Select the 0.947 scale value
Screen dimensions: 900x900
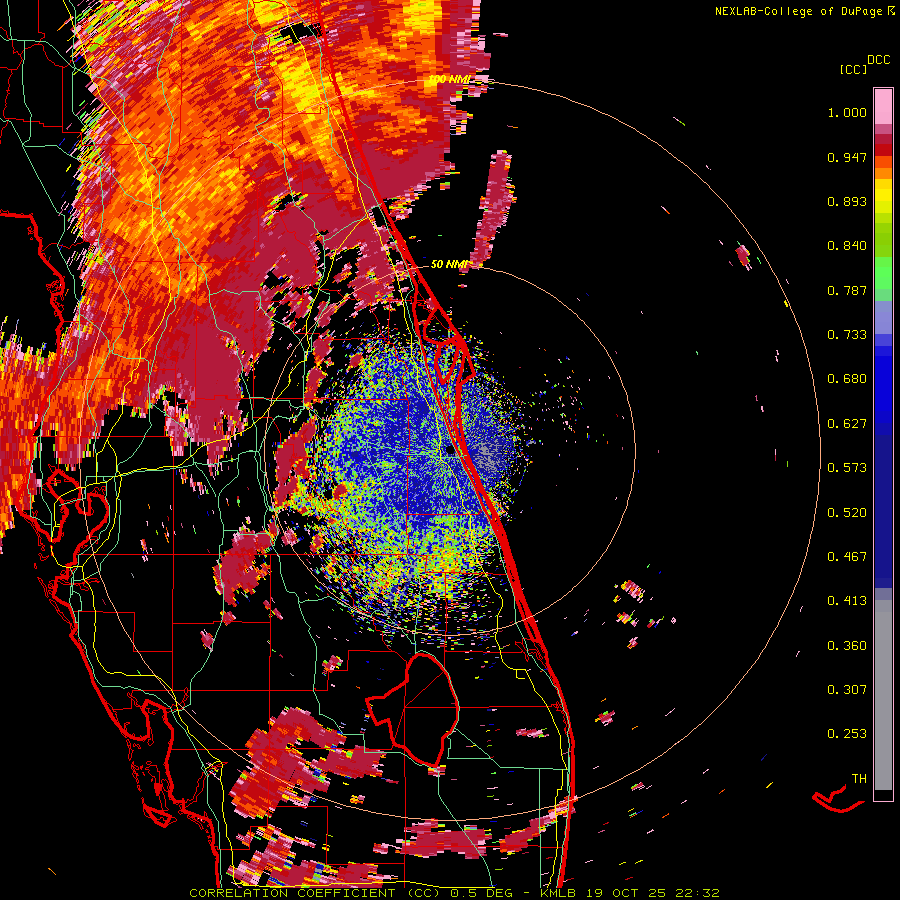(847, 157)
